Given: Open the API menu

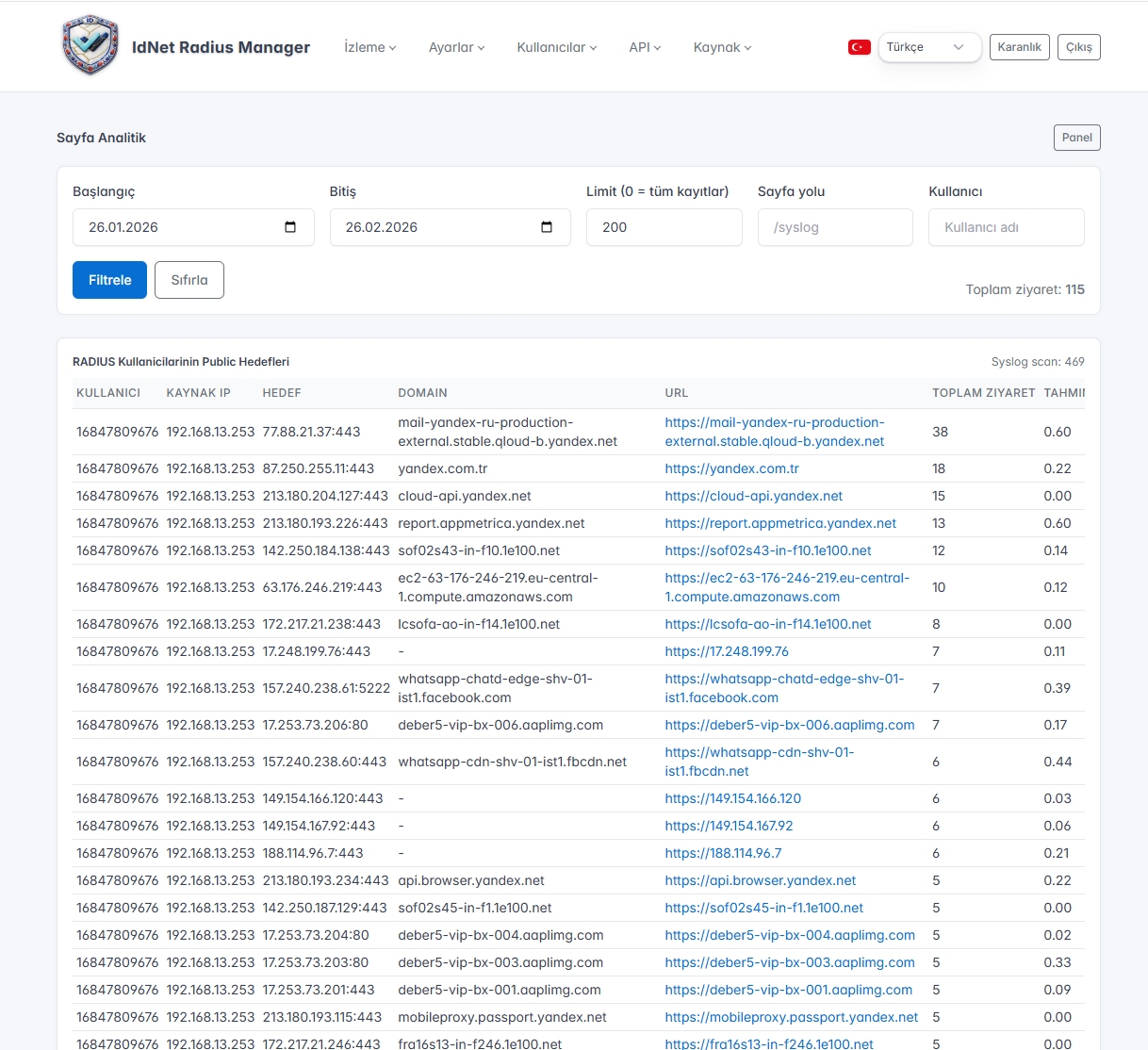Looking at the screenshot, I should [x=645, y=47].
